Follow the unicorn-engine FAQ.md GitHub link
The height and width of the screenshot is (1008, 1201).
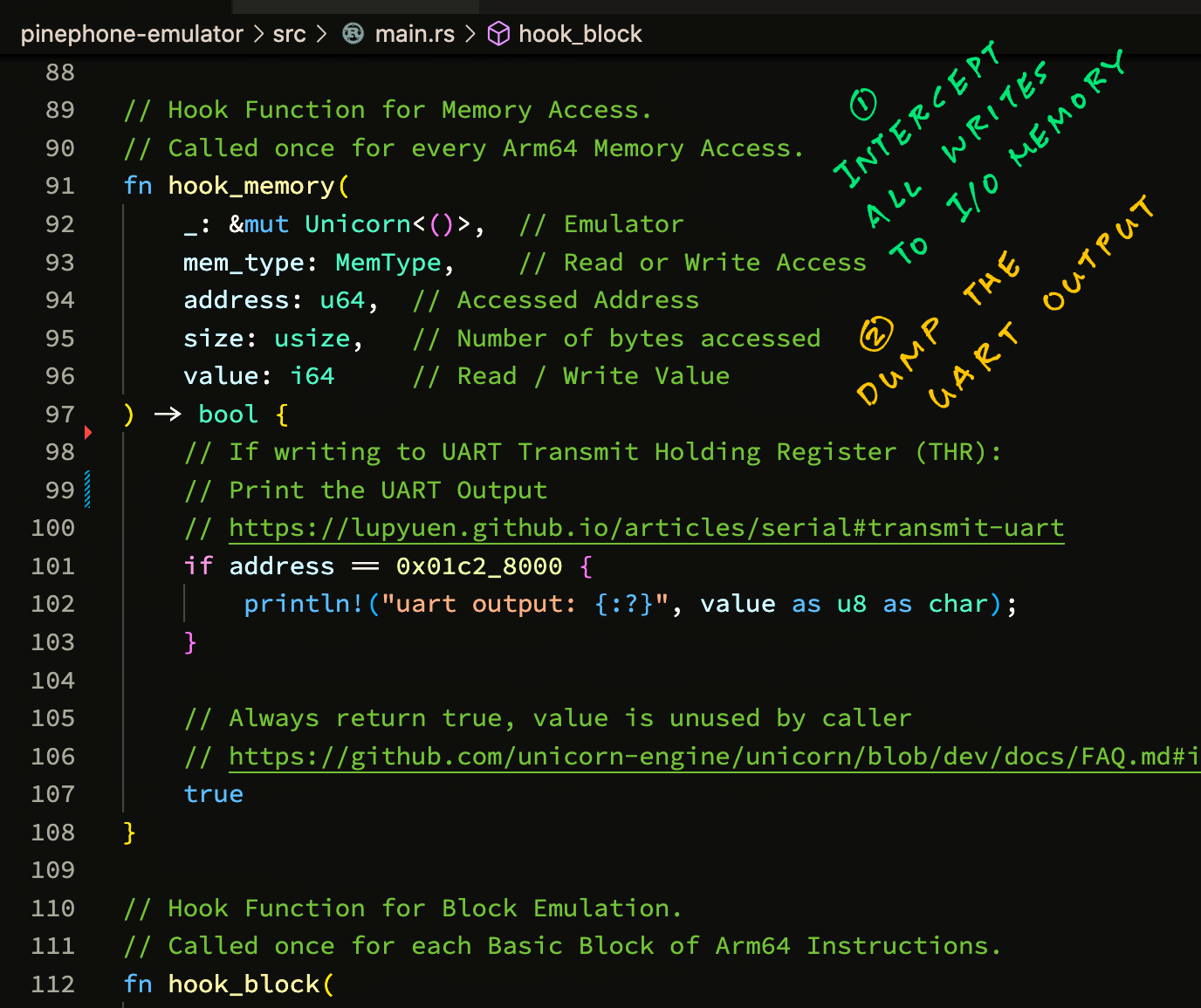coord(713,756)
